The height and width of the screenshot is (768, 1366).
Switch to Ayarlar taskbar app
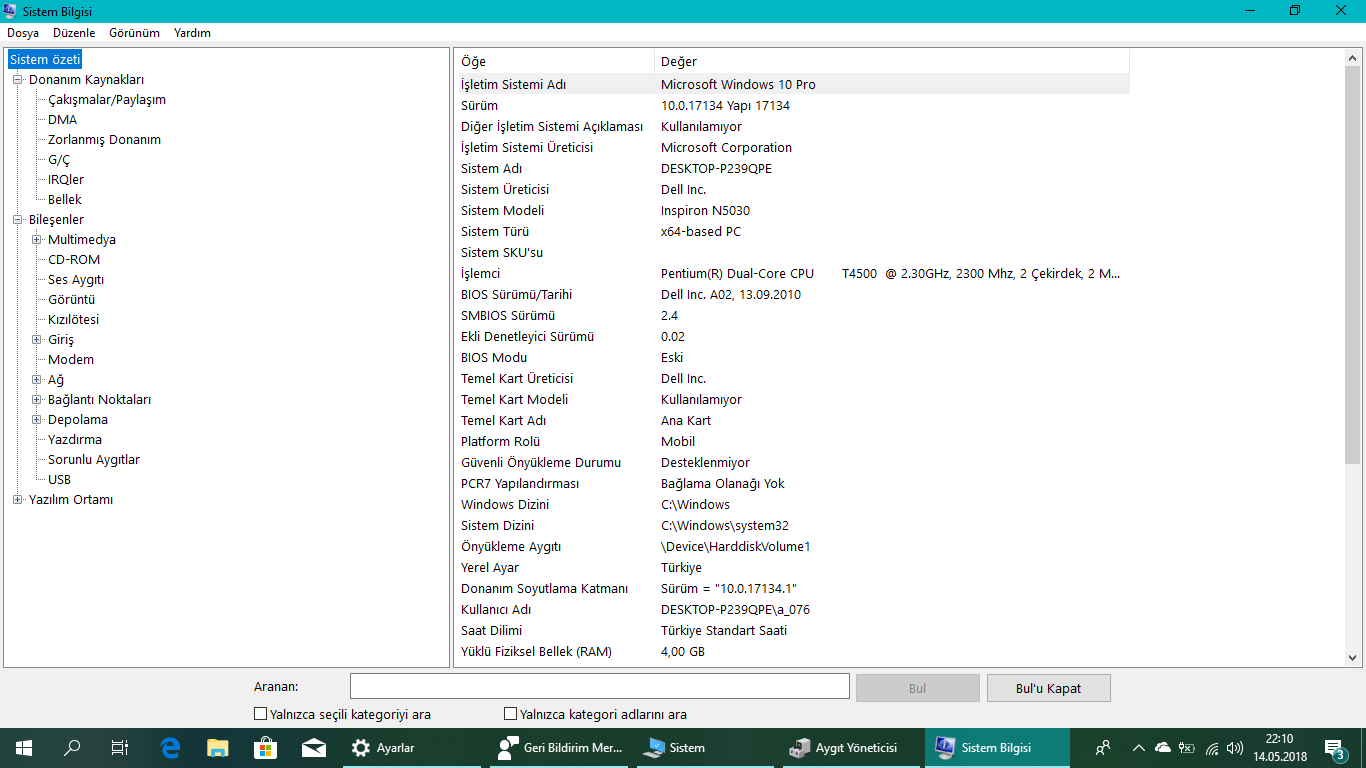click(411, 747)
